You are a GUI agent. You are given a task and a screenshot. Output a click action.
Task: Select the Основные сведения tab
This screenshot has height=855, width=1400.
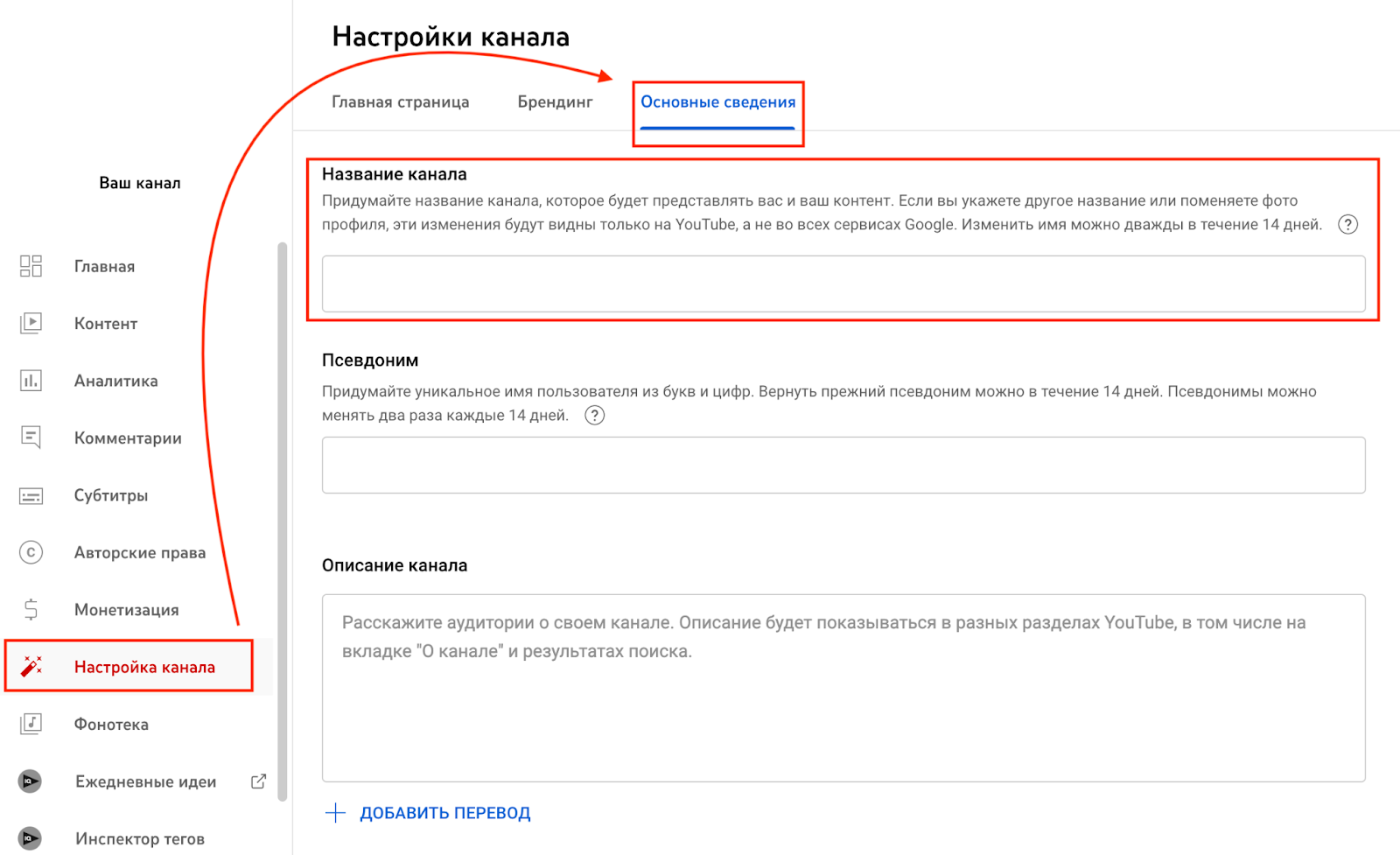(x=717, y=102)
